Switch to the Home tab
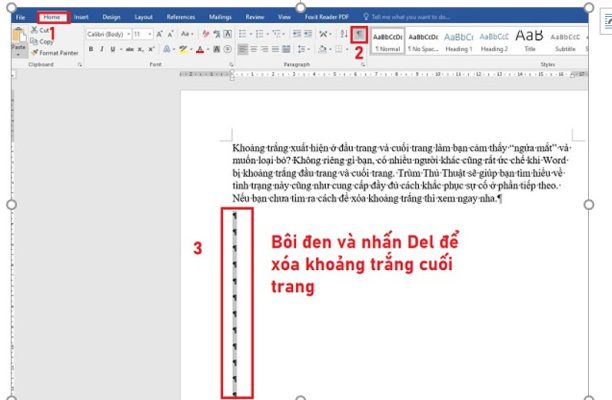The width and height of the screenshot is (612, 400). click(52, 17)
